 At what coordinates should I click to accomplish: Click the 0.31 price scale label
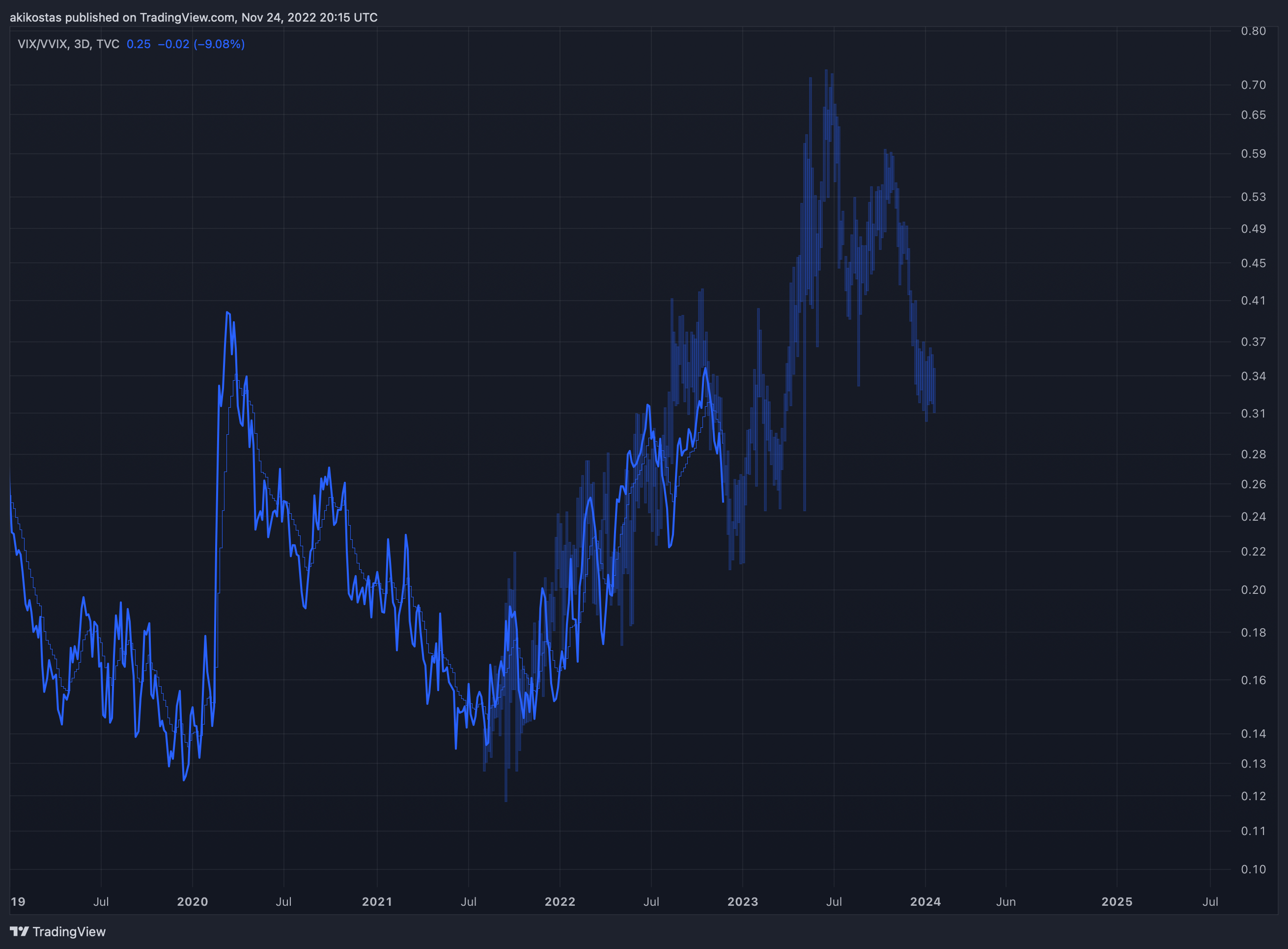point(1254,414)
